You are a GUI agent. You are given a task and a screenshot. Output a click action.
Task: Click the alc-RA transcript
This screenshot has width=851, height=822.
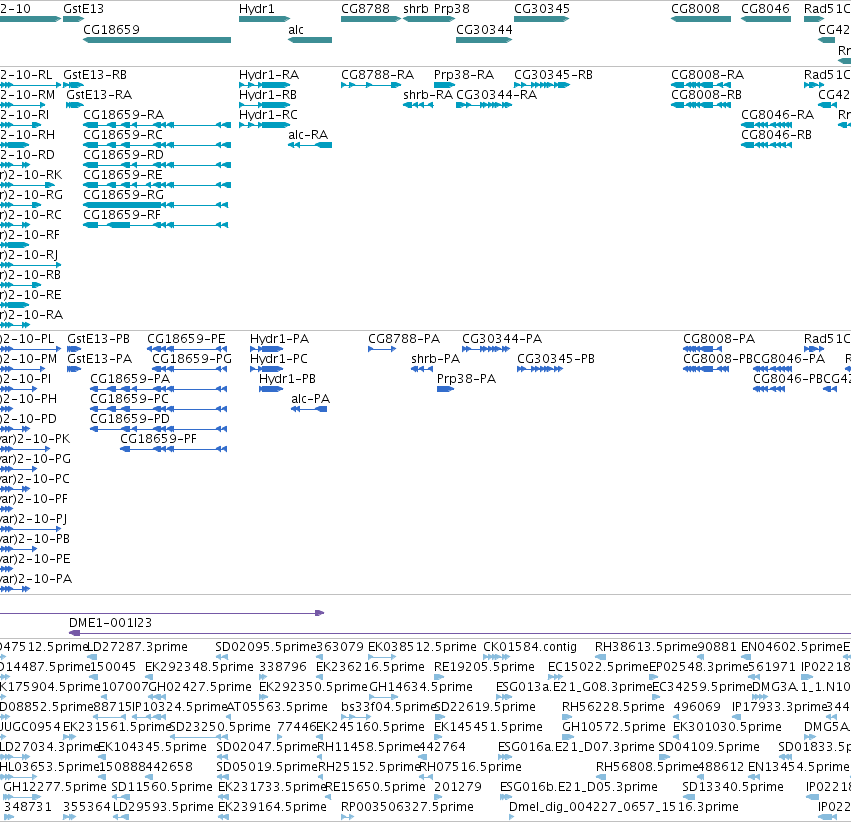pos(310,145)
